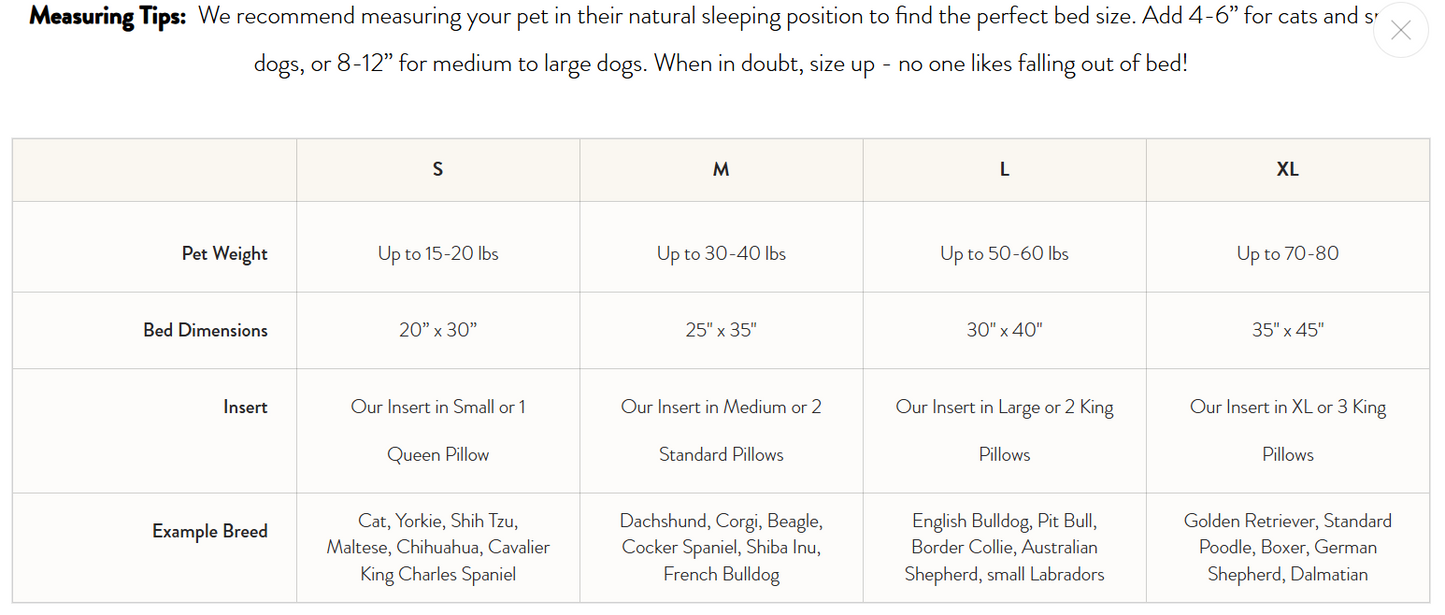Click the M size column header

[721, 170]
